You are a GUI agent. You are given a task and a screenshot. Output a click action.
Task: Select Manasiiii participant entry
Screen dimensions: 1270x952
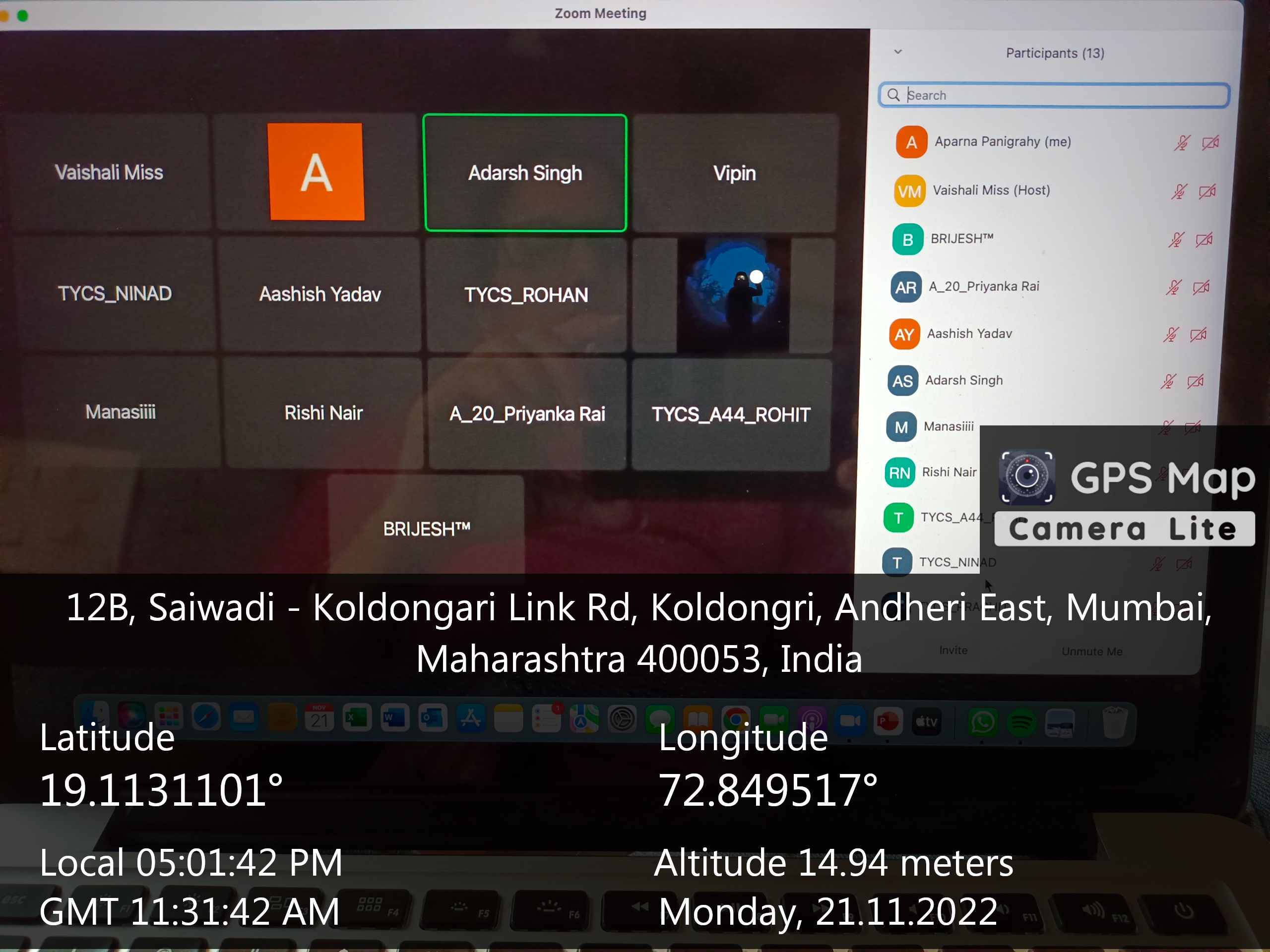click(948, 426)
